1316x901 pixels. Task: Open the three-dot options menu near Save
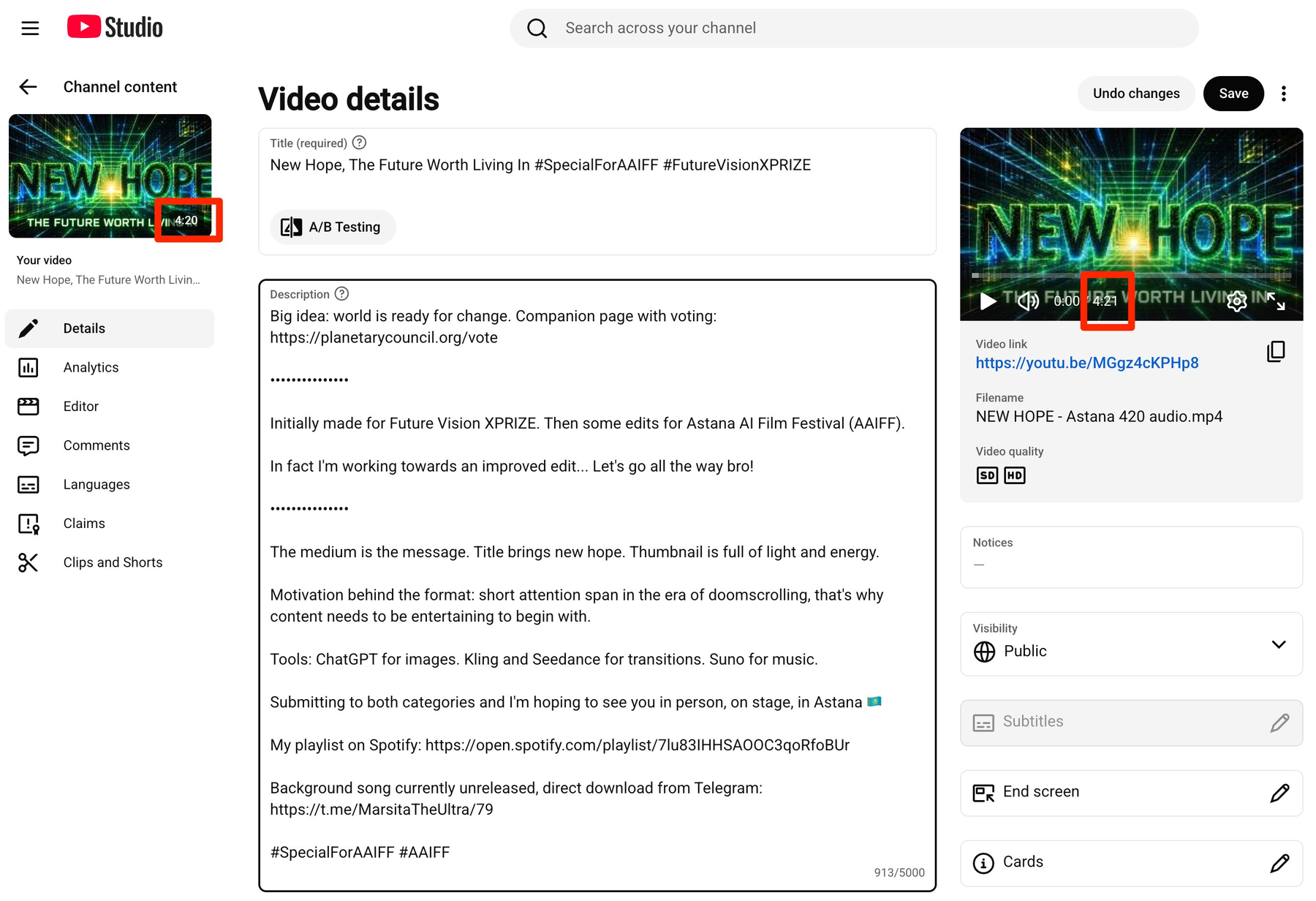(1284, 94)
